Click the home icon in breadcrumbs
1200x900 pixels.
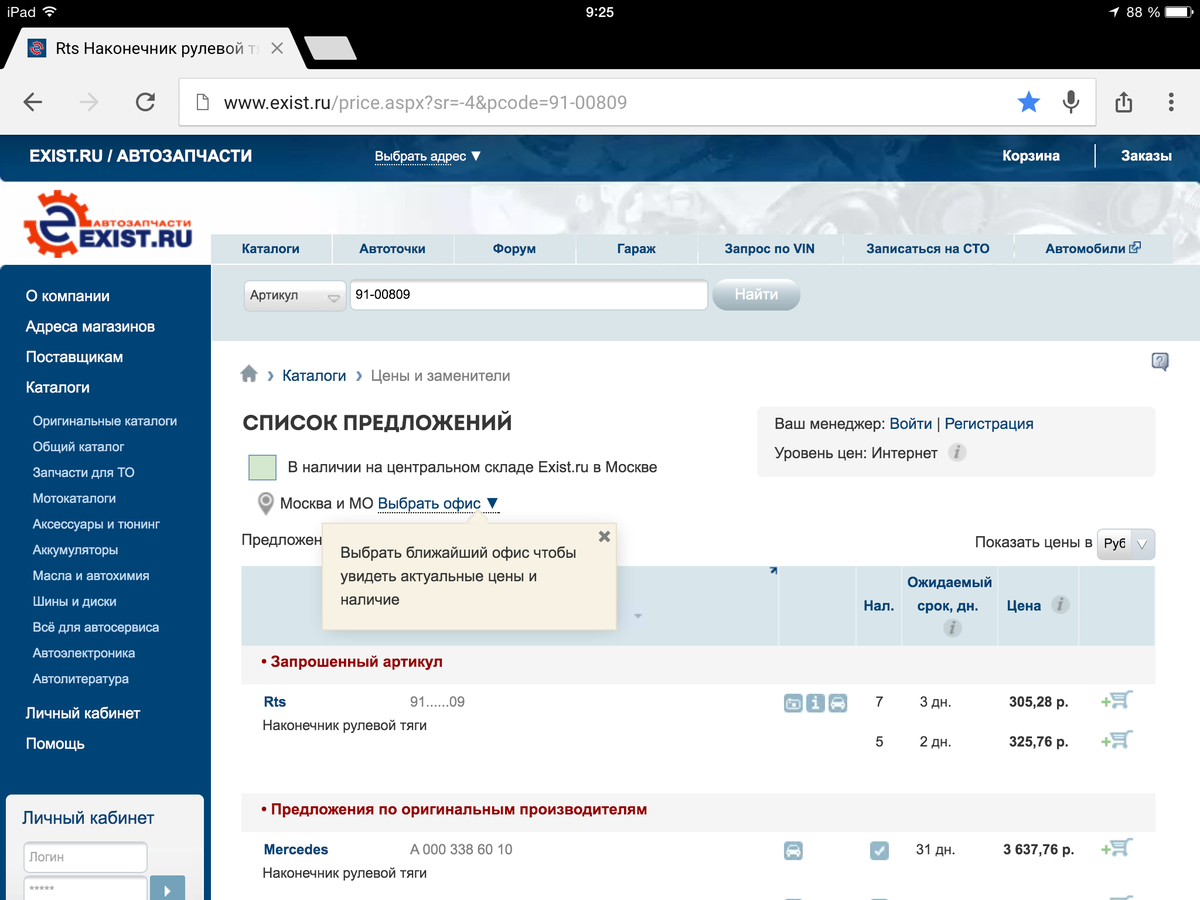249,375
